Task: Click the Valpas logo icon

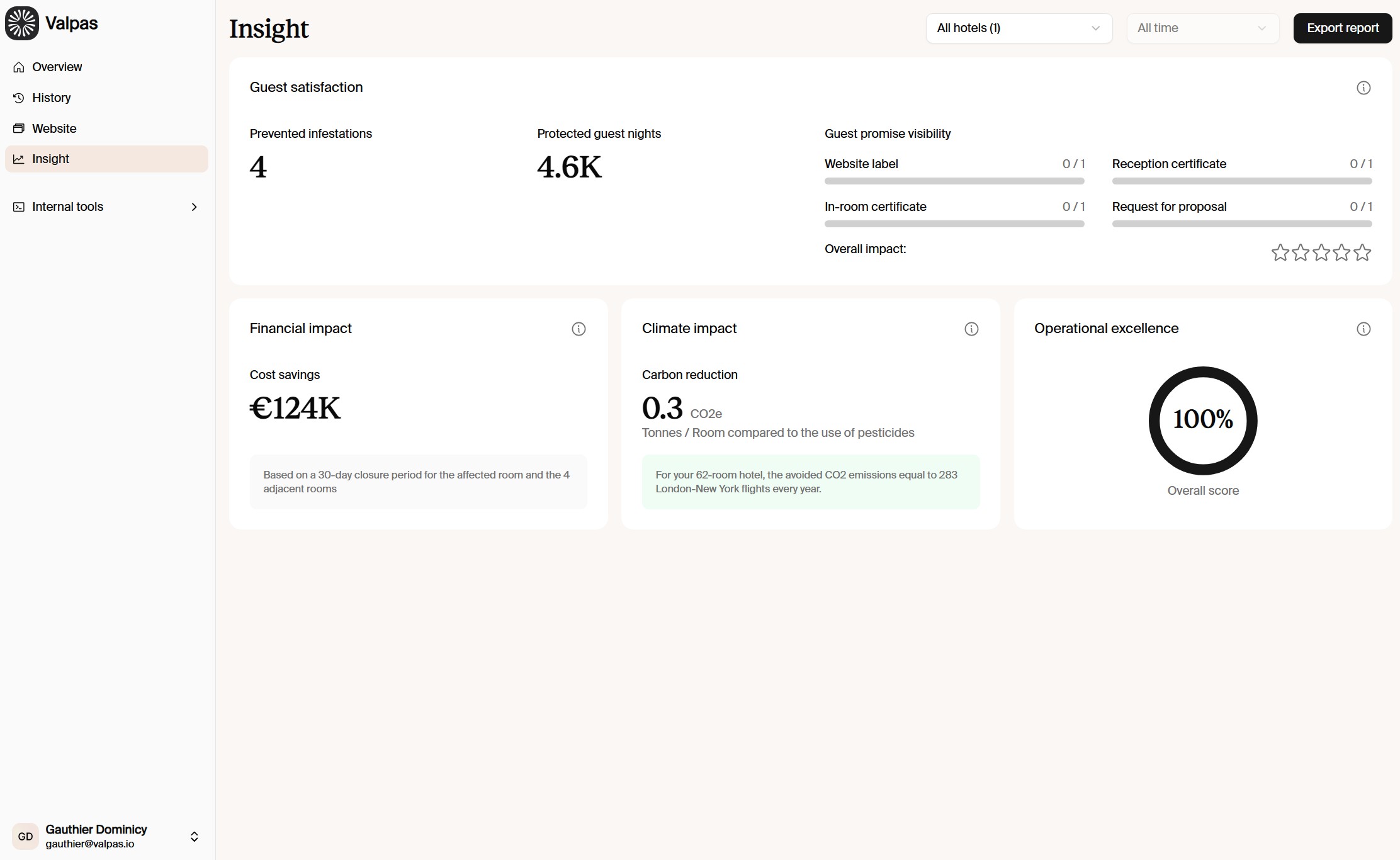Action: [21, 23]
